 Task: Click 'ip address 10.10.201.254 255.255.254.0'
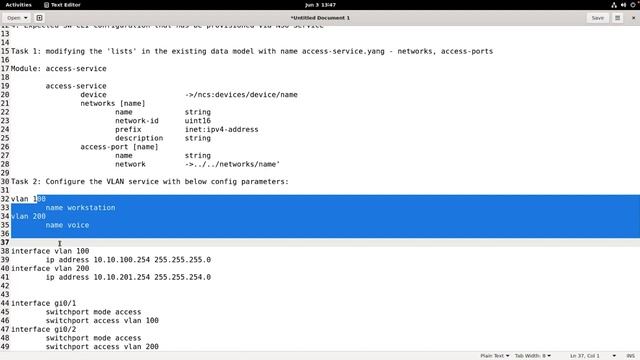[x=128, y=277]
